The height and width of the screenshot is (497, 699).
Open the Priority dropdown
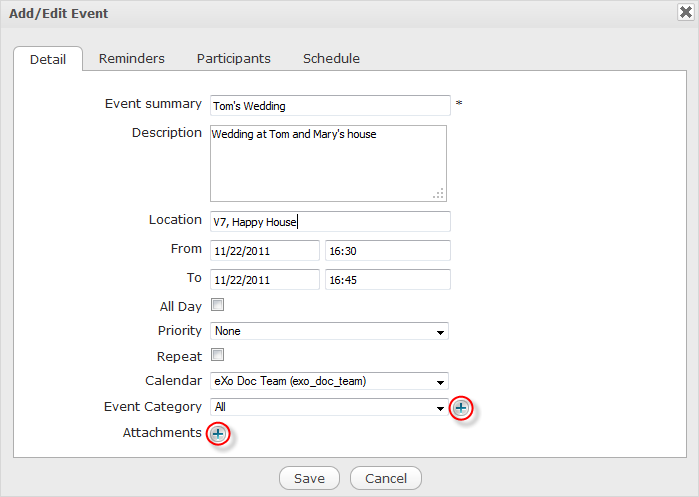(x=329, y=331)
